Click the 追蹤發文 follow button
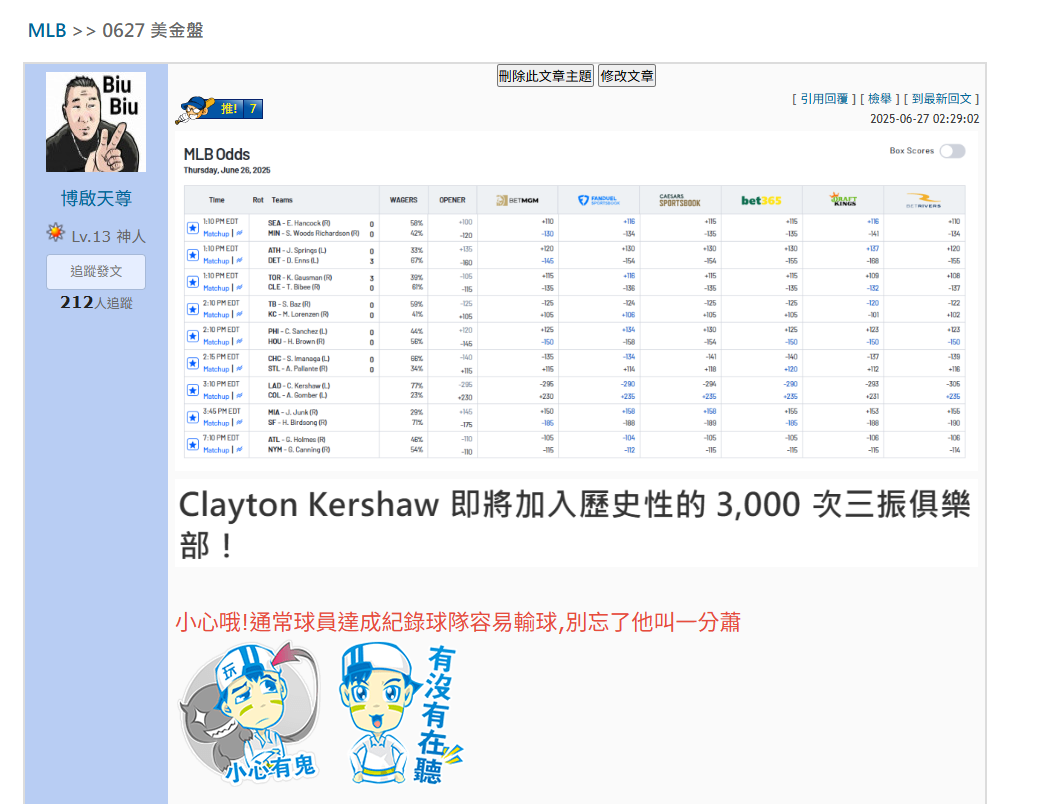 [x=96, y=272]
